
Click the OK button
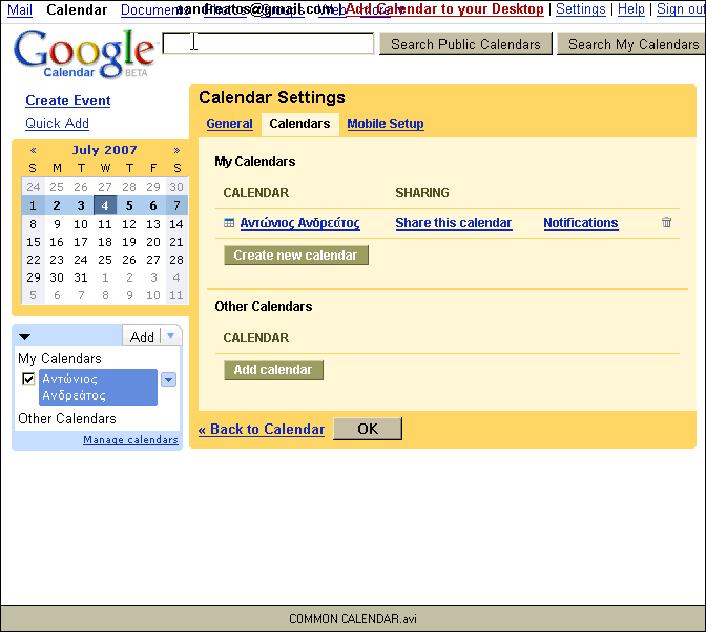367,429
